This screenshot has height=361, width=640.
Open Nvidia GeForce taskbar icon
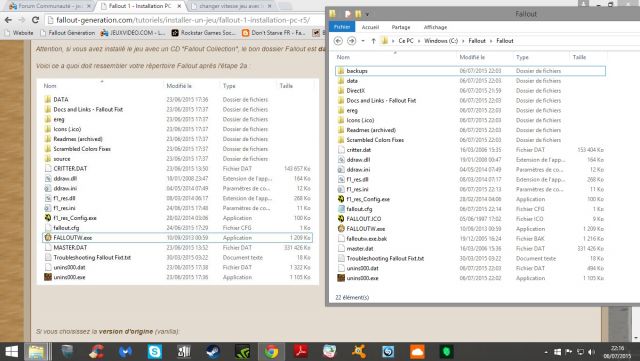242,352
